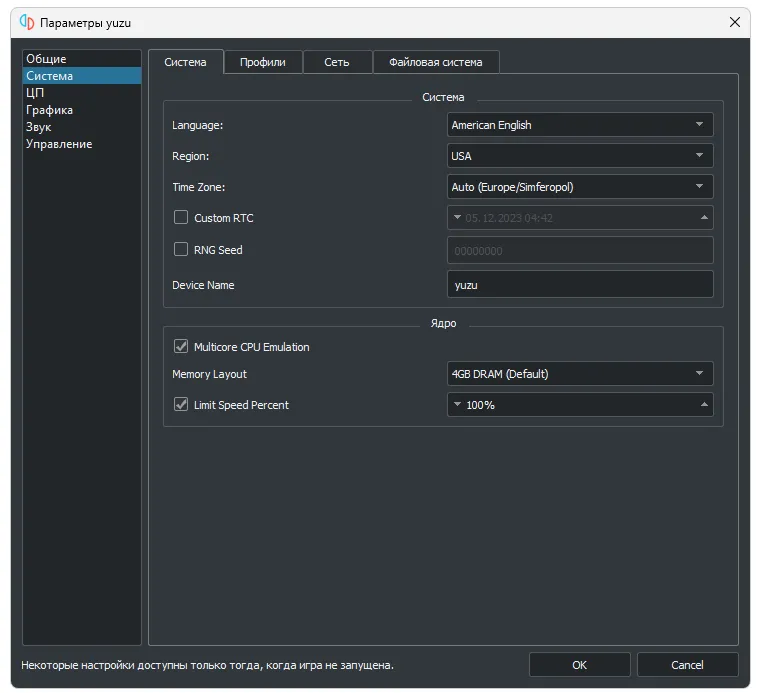
Task: Open the Region dropdown showing USA
Action: [x=580, y=156]
